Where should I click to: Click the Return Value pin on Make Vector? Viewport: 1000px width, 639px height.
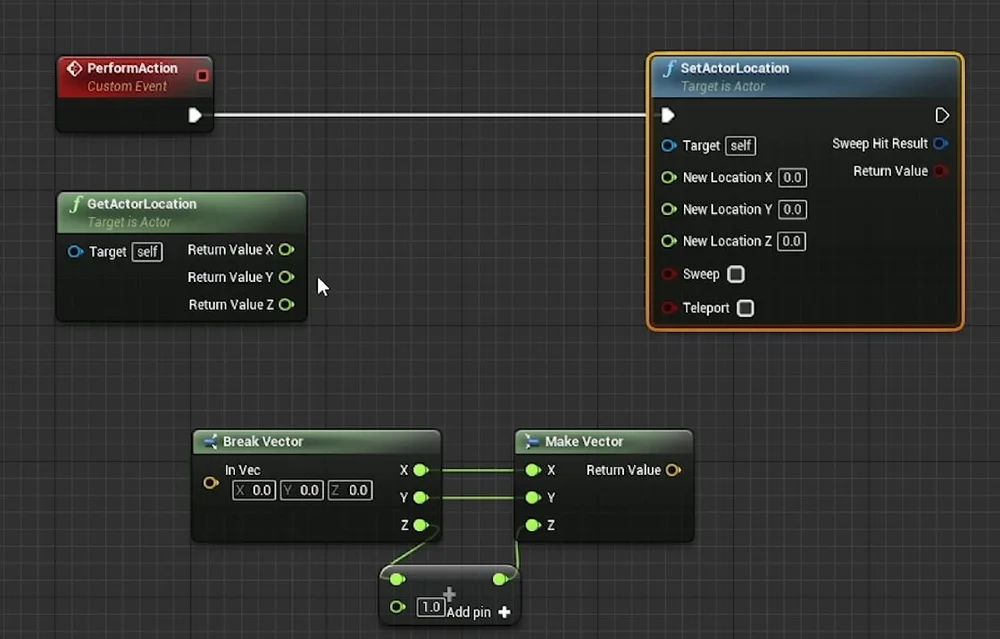pos(673,470)
